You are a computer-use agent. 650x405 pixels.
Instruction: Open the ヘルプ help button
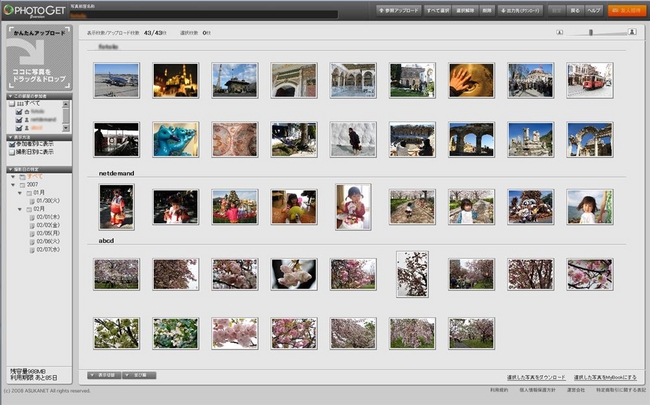[594, 10]
